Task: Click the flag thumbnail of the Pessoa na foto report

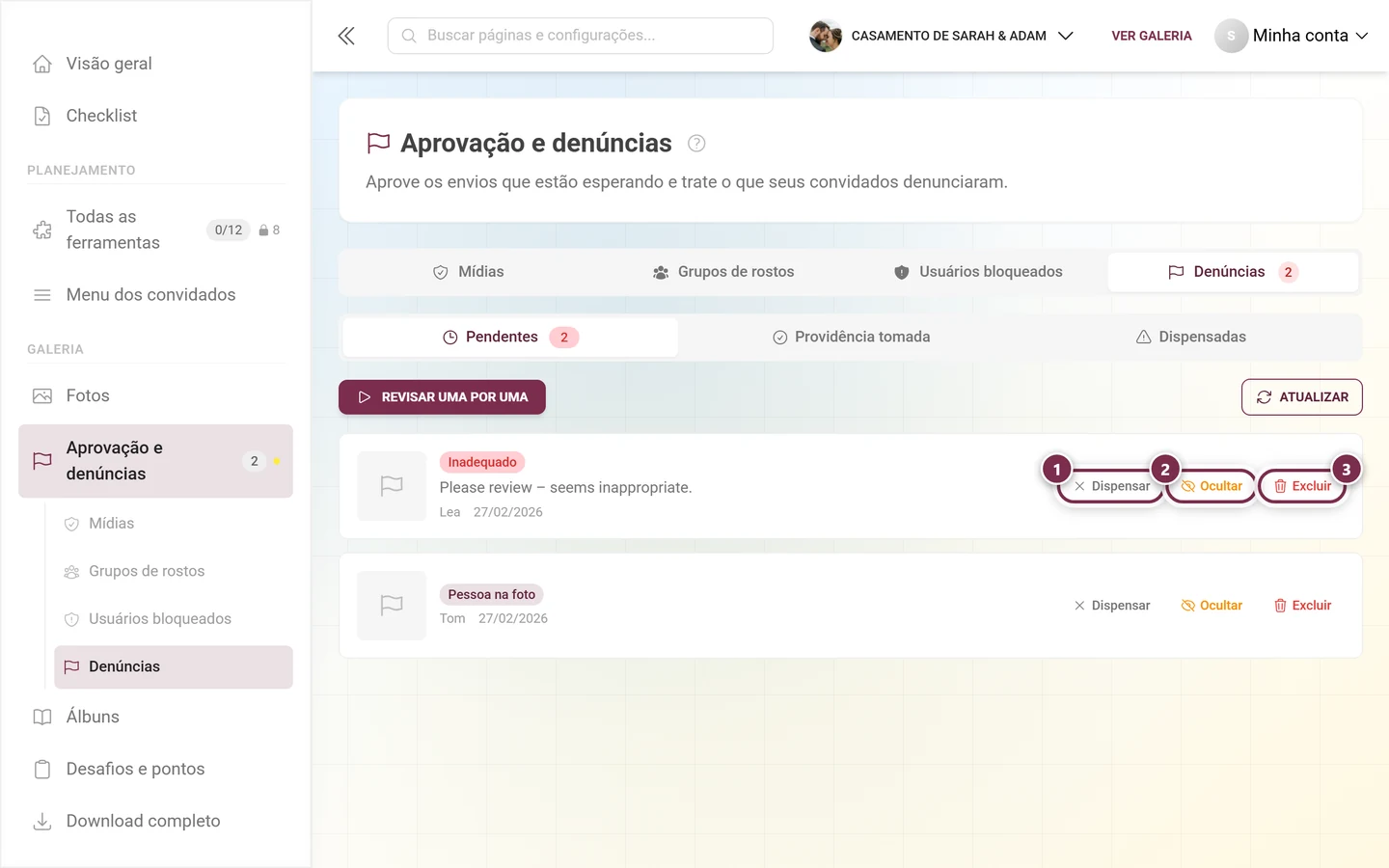Action: pyautogui.click(x=392, y=606)
